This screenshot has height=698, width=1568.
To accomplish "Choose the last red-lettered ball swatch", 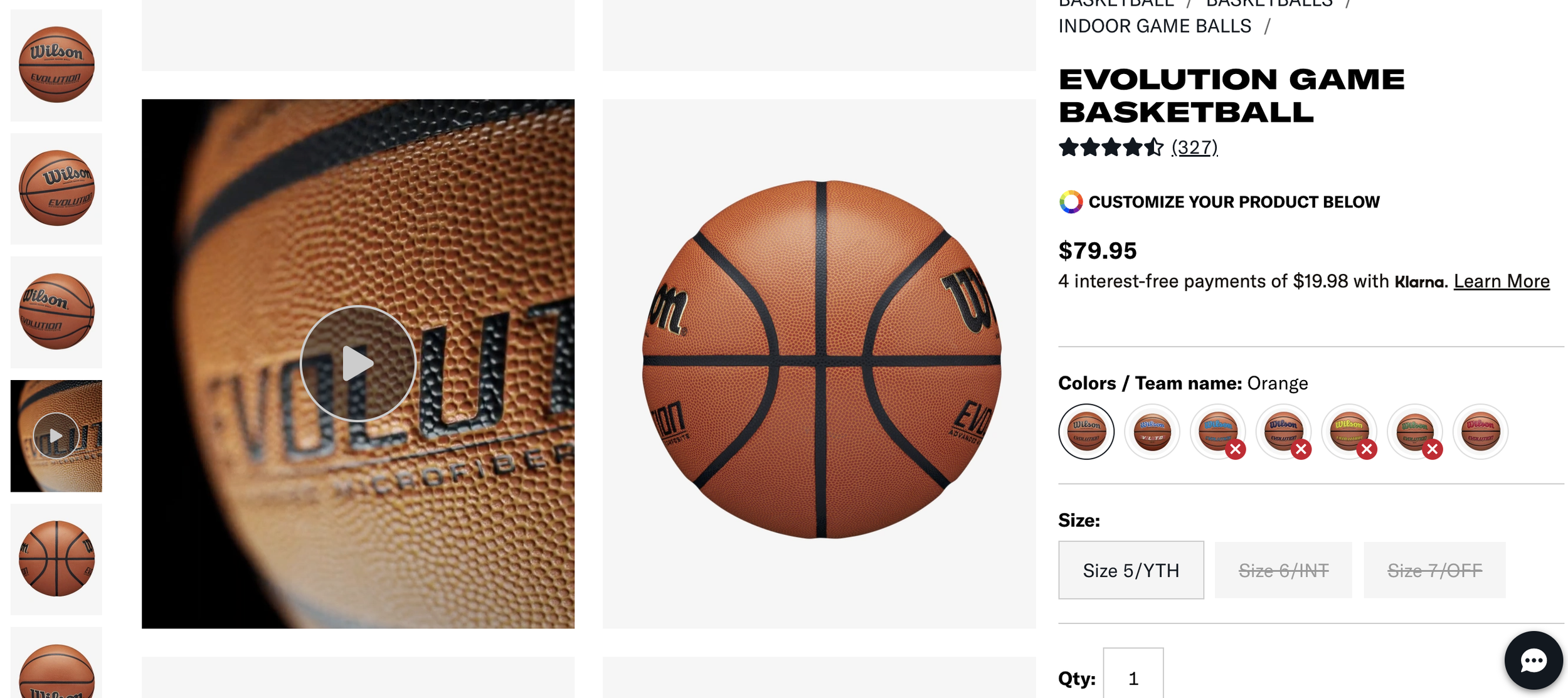I will pos(1481,431).
